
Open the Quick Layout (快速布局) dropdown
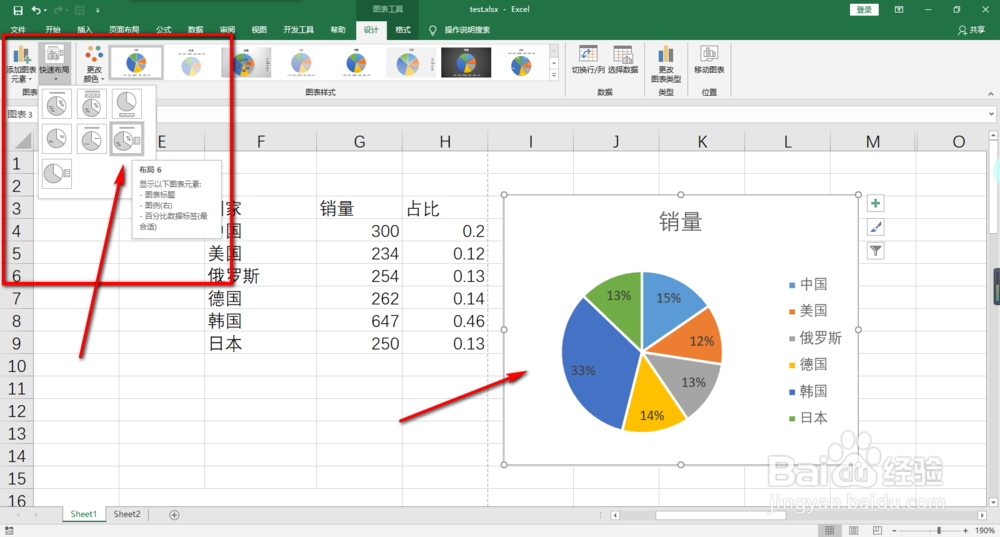click(x=54, y=64)
